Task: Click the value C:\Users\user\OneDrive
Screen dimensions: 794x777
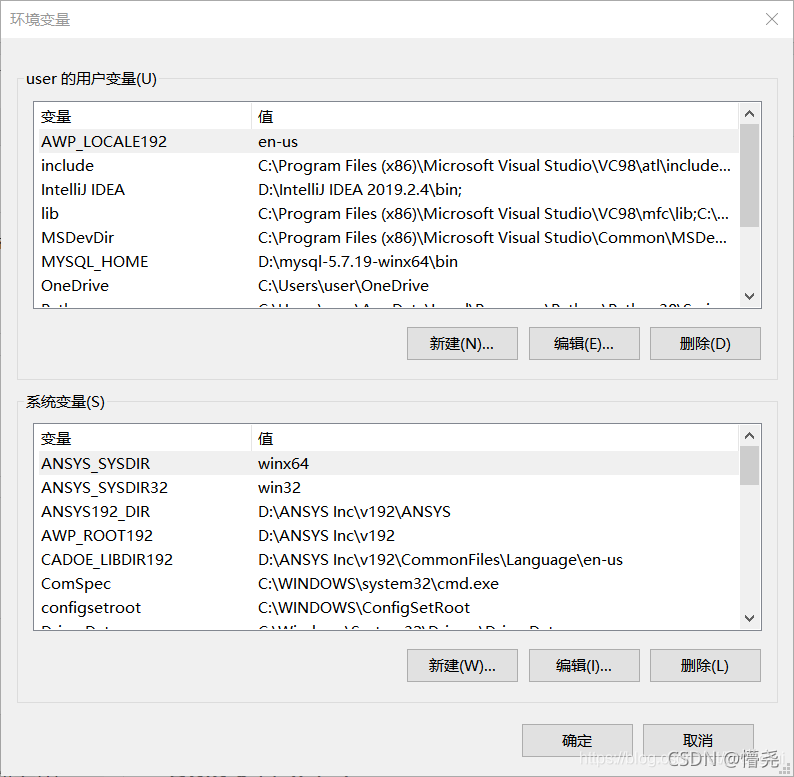Action: (343, 286)
